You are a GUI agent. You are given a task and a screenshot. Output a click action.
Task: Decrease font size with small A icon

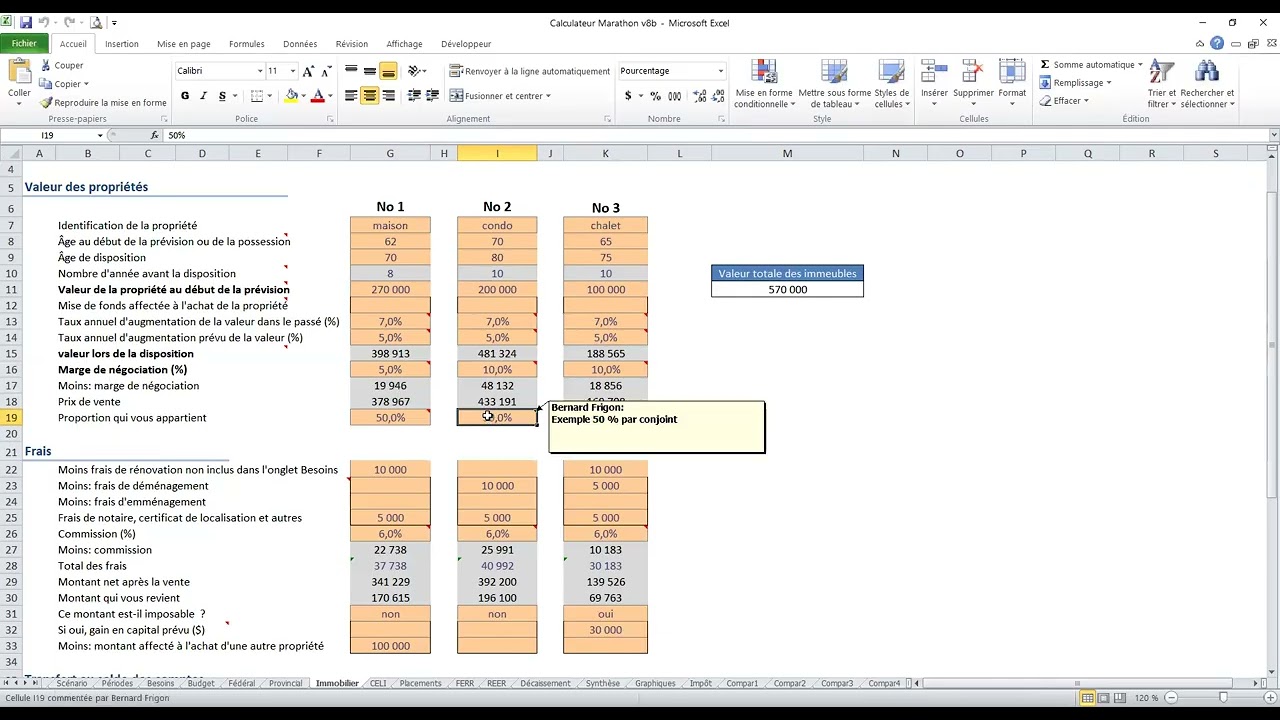326,71
